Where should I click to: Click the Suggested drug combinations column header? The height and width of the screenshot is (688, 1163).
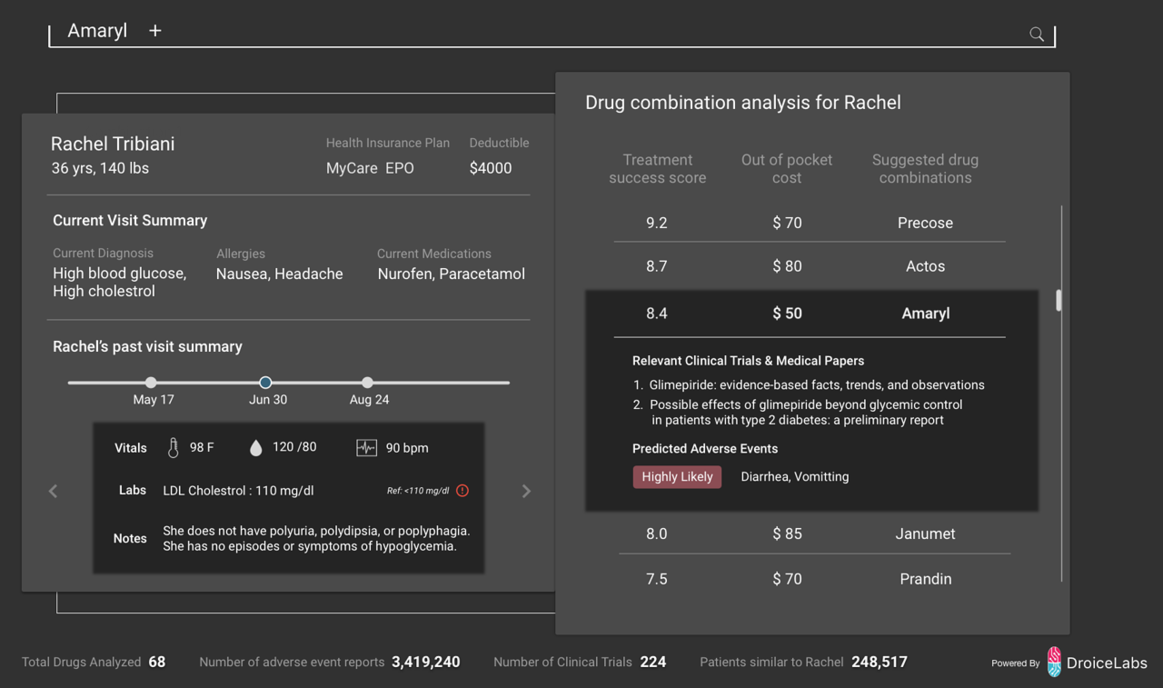925,169
